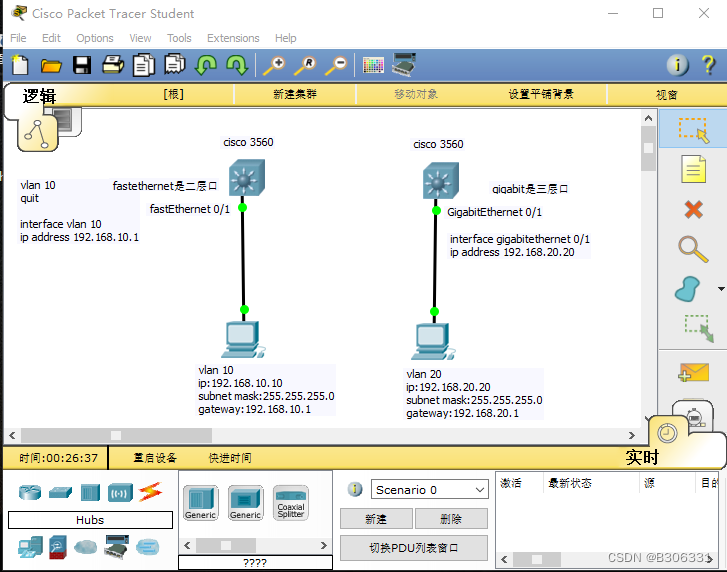Open a file using the folder icon
Viewport: 727px width, 572px height.
[51, 66]
